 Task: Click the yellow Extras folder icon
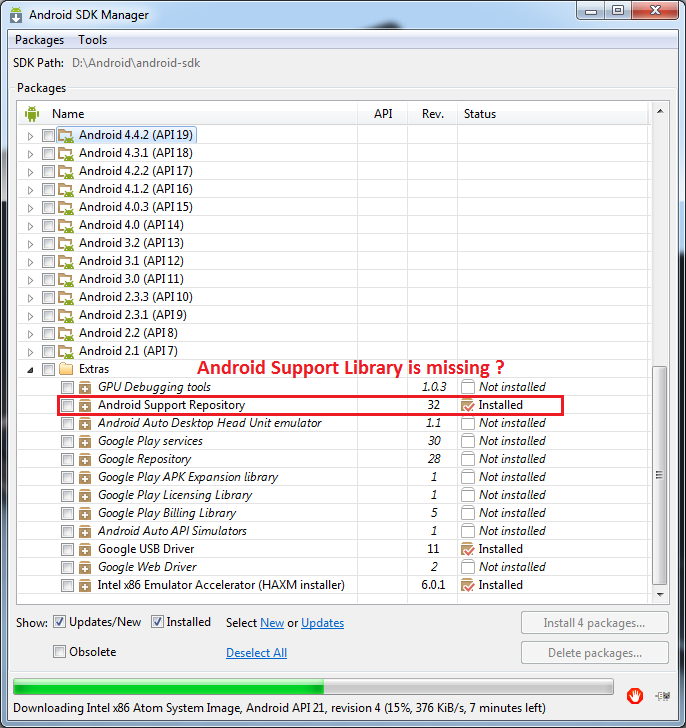click(x=66, y=369)
